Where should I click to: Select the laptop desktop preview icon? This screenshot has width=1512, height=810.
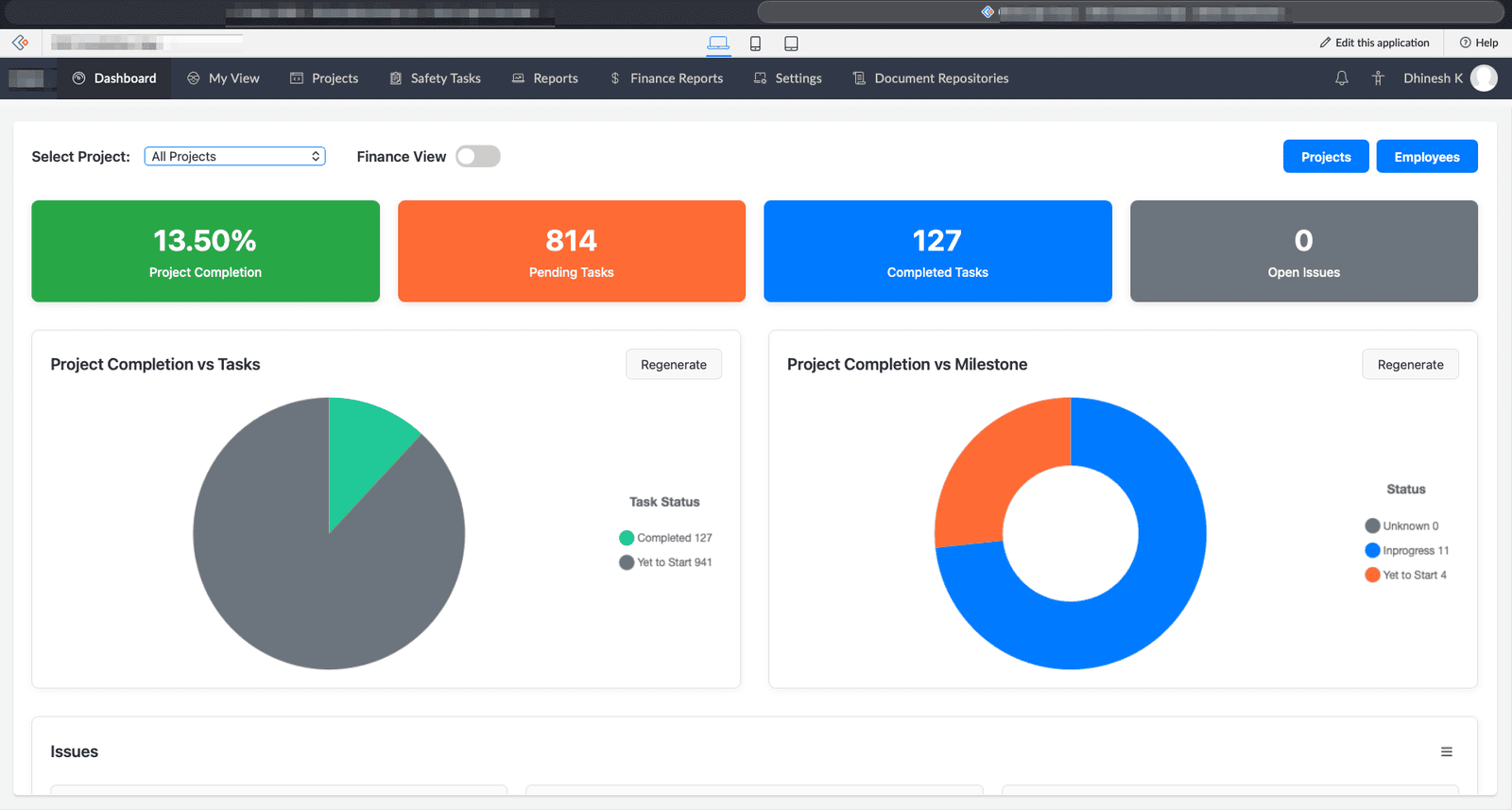[718, 43]
